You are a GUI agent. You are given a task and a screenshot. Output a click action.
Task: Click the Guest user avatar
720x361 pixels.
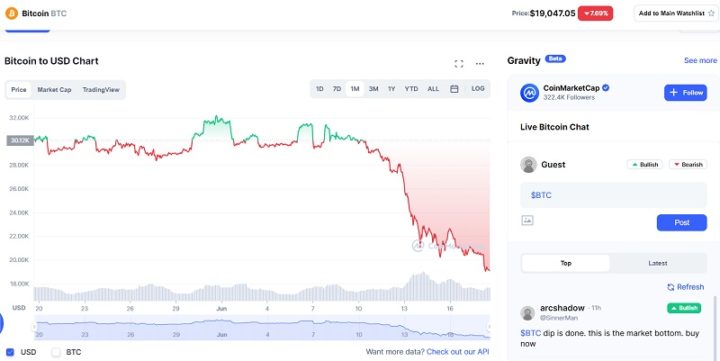pos(529,164)
